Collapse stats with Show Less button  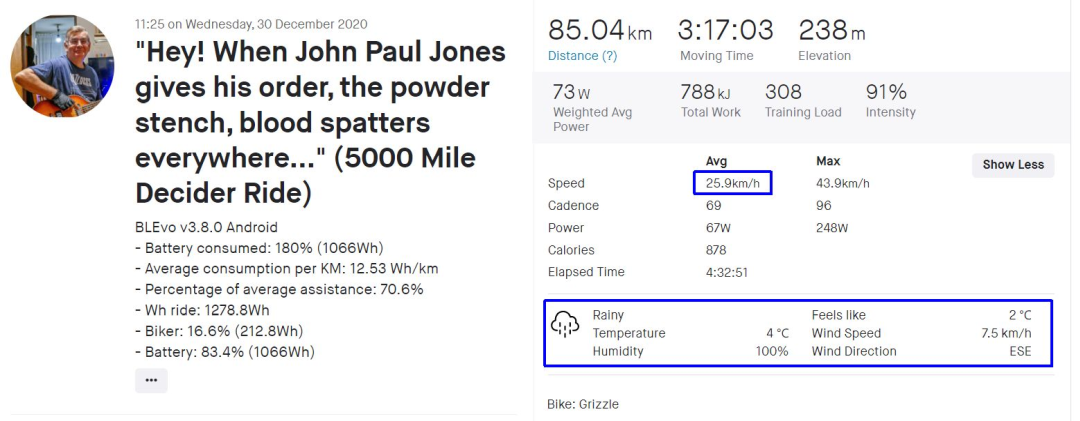coord(1012,165)
